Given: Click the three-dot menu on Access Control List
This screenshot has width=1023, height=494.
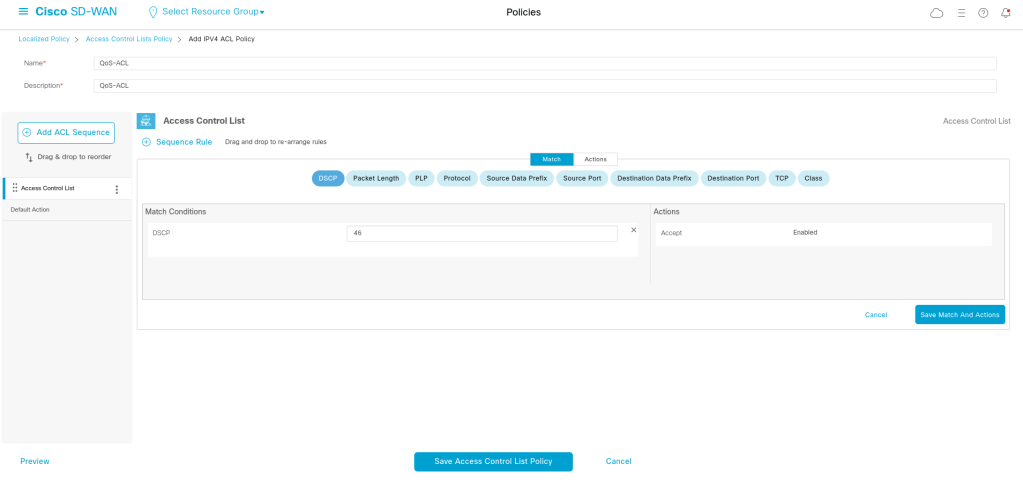Looking at the screenshot, I should click(117, 189).
